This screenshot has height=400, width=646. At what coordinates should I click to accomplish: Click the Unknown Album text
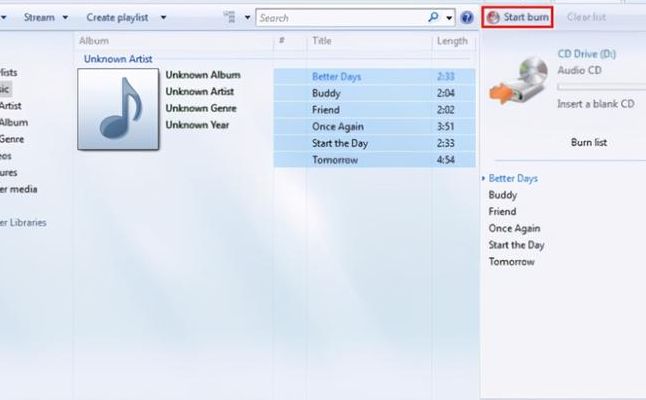pos(203,75)
